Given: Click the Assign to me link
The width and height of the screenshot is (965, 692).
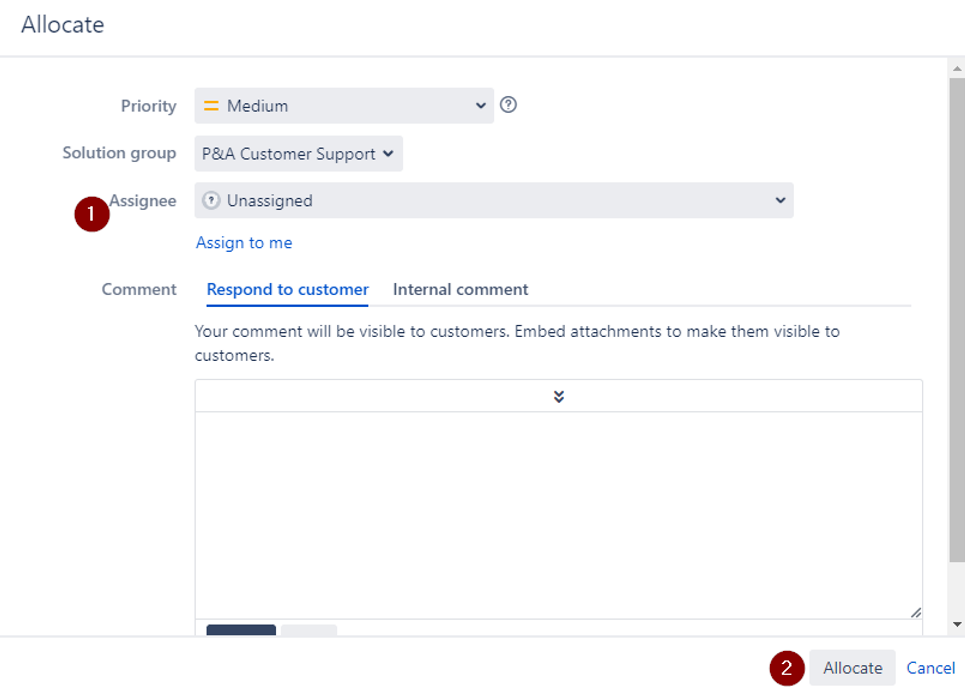Looking at the screenshot, I should tap(244, 243).
